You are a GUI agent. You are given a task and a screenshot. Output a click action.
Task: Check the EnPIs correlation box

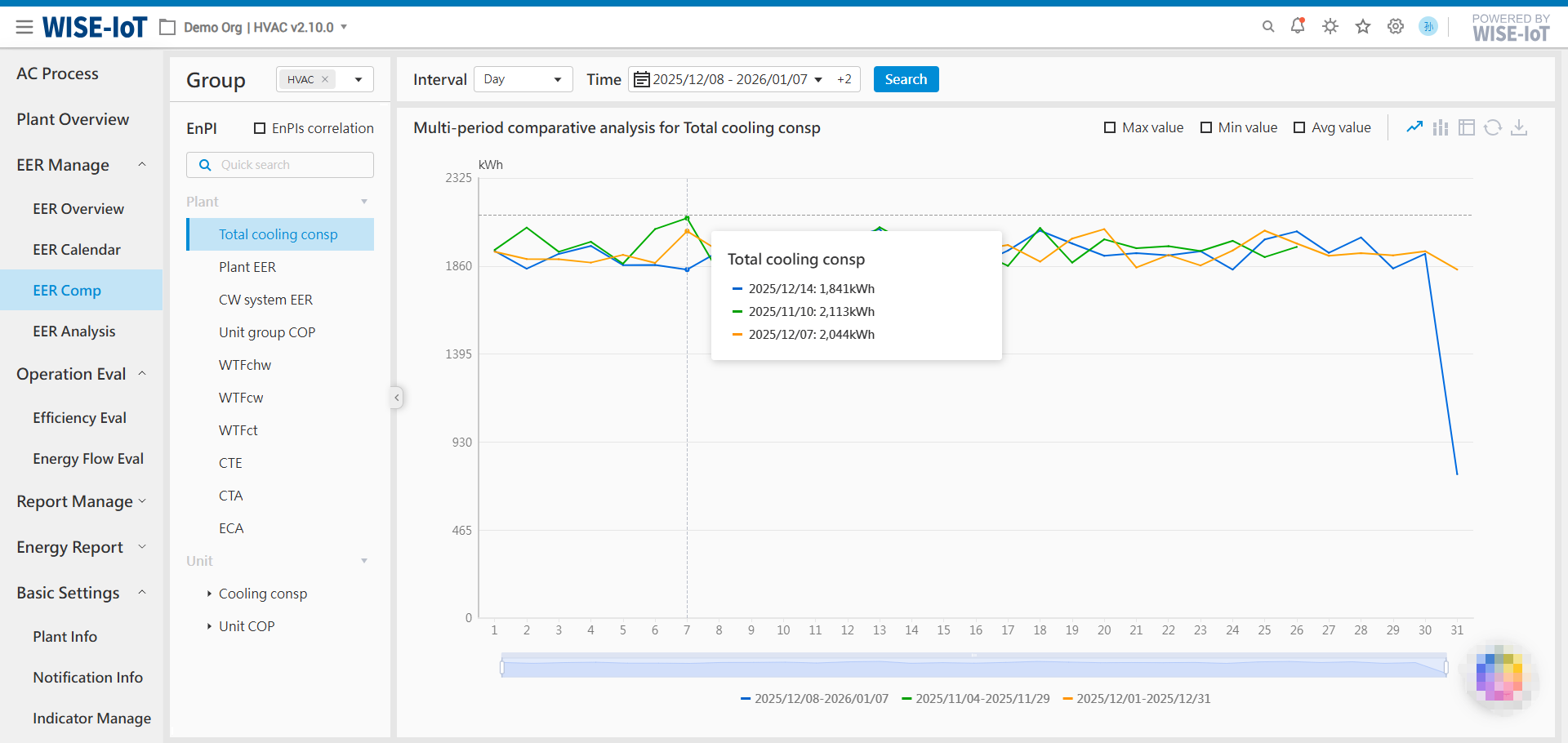(260, 128)
